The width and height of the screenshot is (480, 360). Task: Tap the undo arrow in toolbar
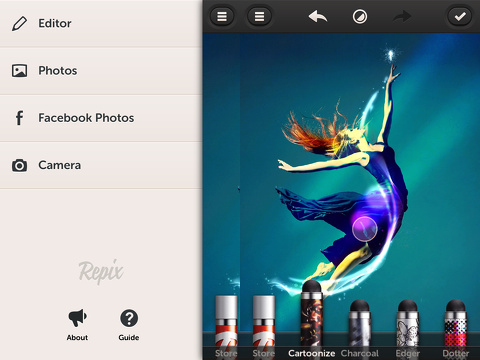tap(318, 16)
